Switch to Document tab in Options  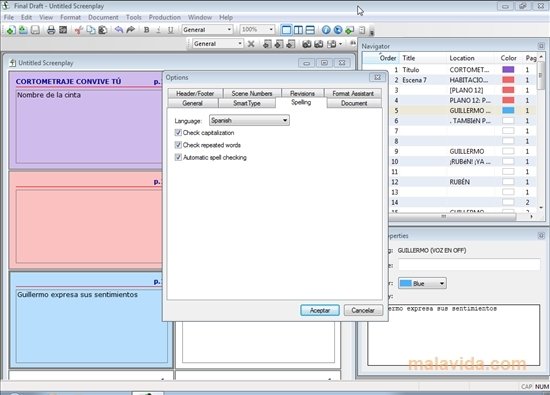[x=354, y=103]
